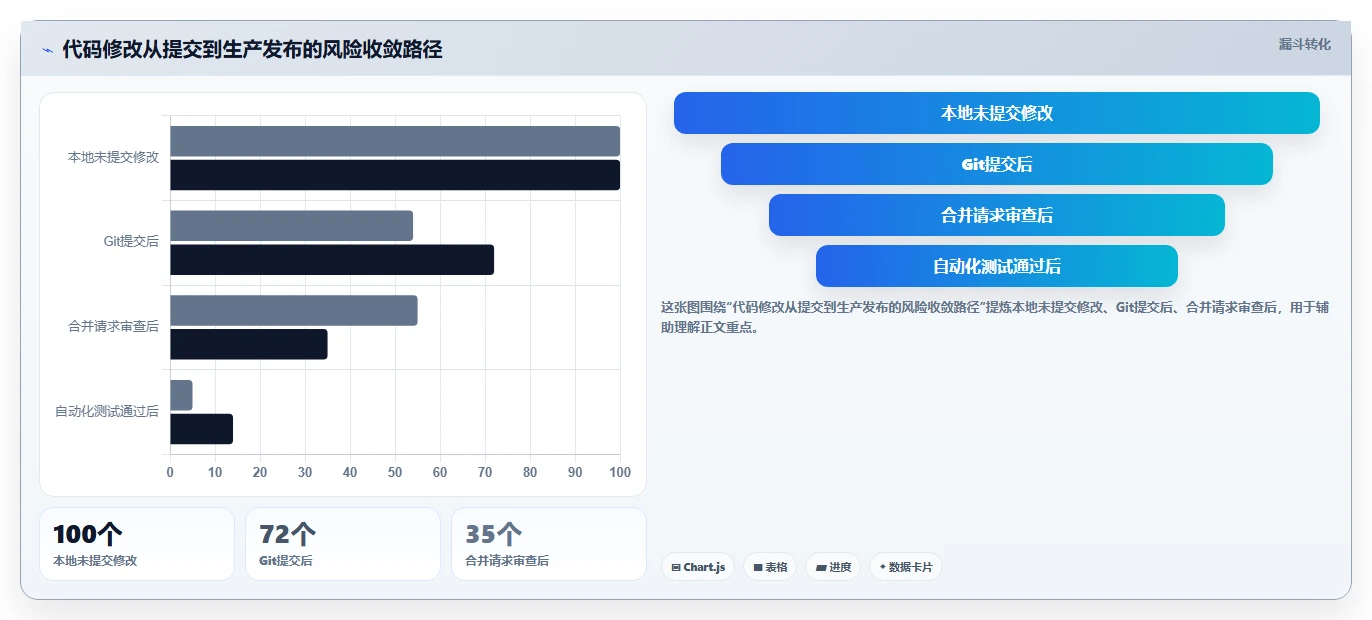Select the Git提交后 funnel stage

(x=997, y=164)
